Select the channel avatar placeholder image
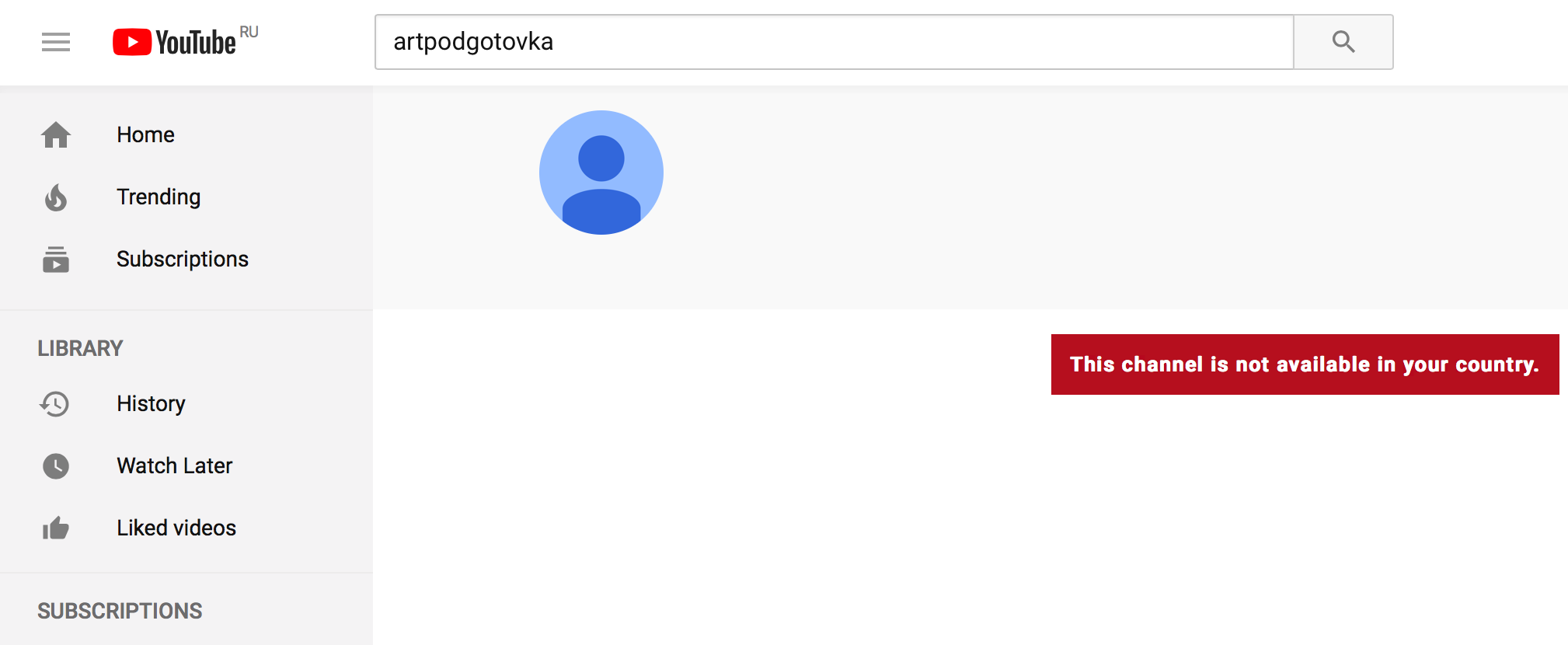Image resolution: width=1568 pixels, height=645 pixels. pos(601,173)
